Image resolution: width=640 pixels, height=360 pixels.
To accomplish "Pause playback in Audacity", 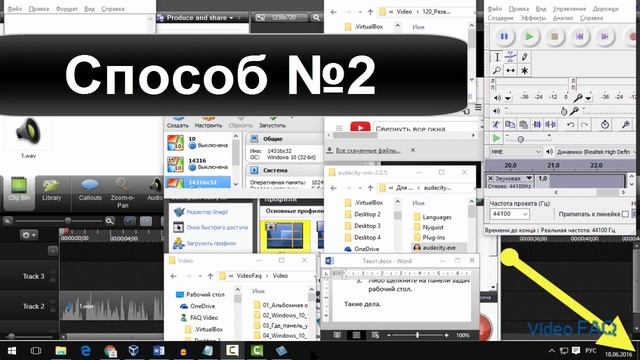I will pos(504,37).
